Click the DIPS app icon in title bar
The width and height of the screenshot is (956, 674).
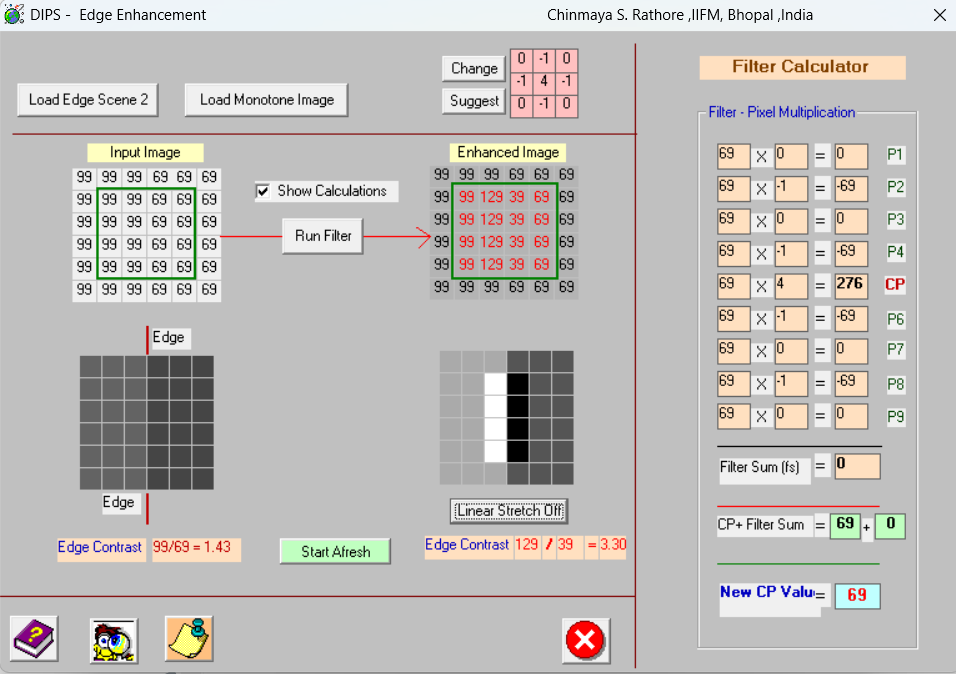pos(14,15)
